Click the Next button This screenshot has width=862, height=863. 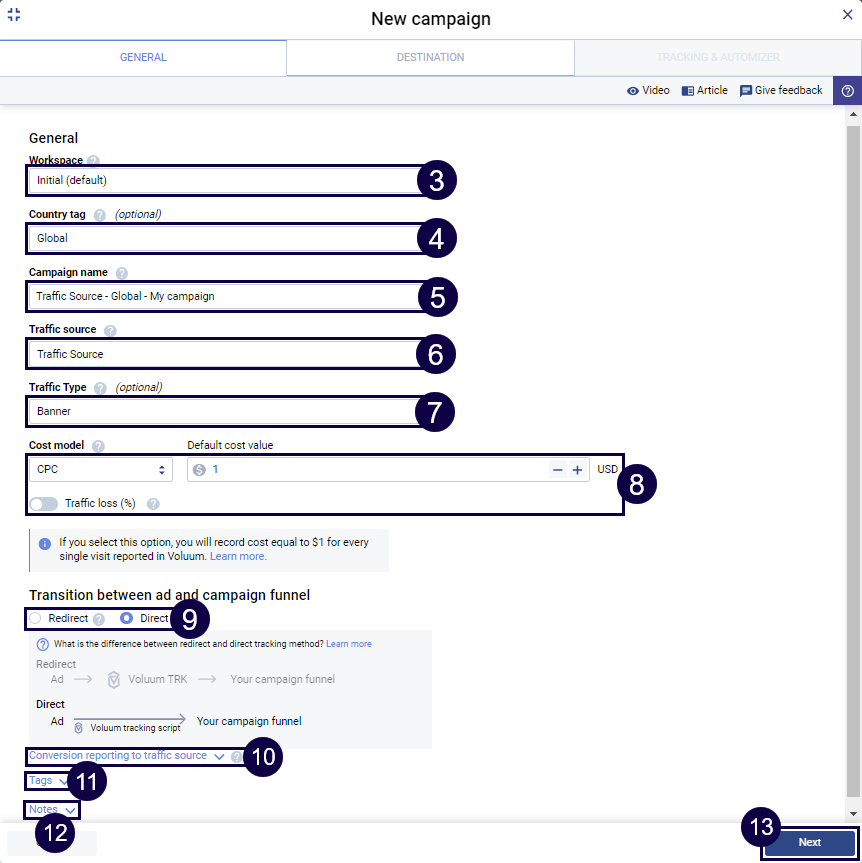809,842
